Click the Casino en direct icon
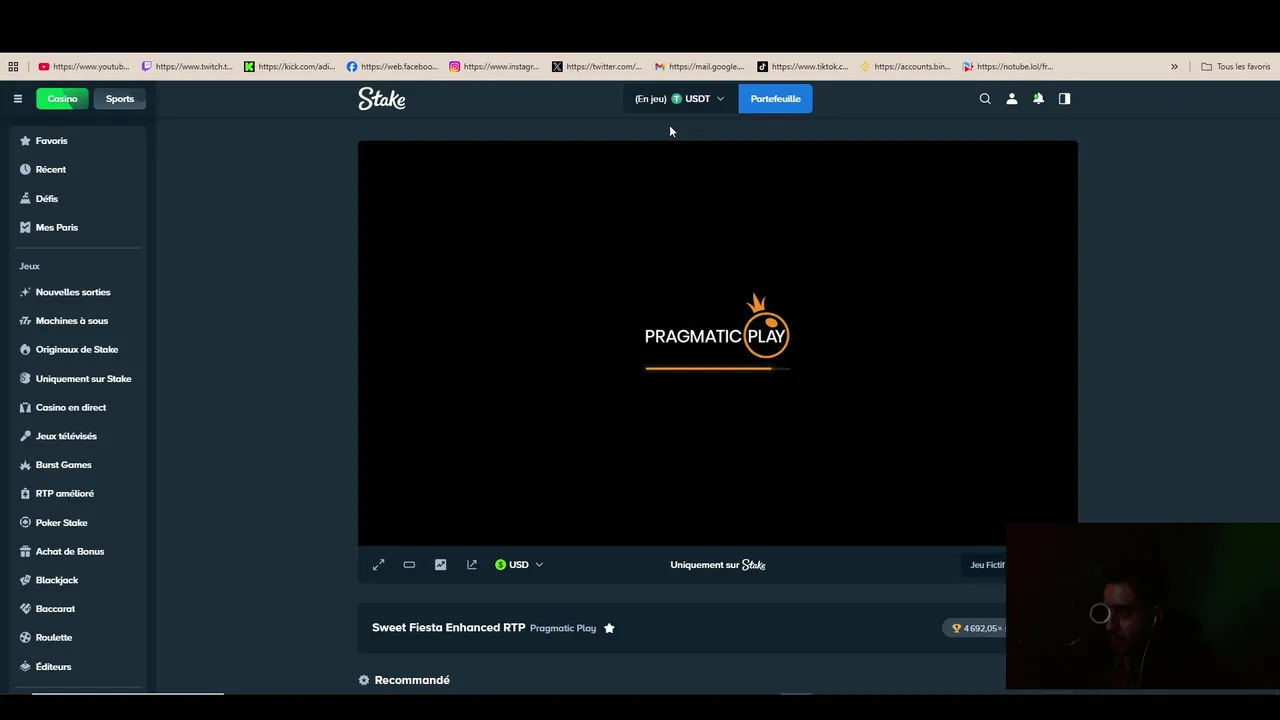1280x720 pixels. [x=25, y=408]
